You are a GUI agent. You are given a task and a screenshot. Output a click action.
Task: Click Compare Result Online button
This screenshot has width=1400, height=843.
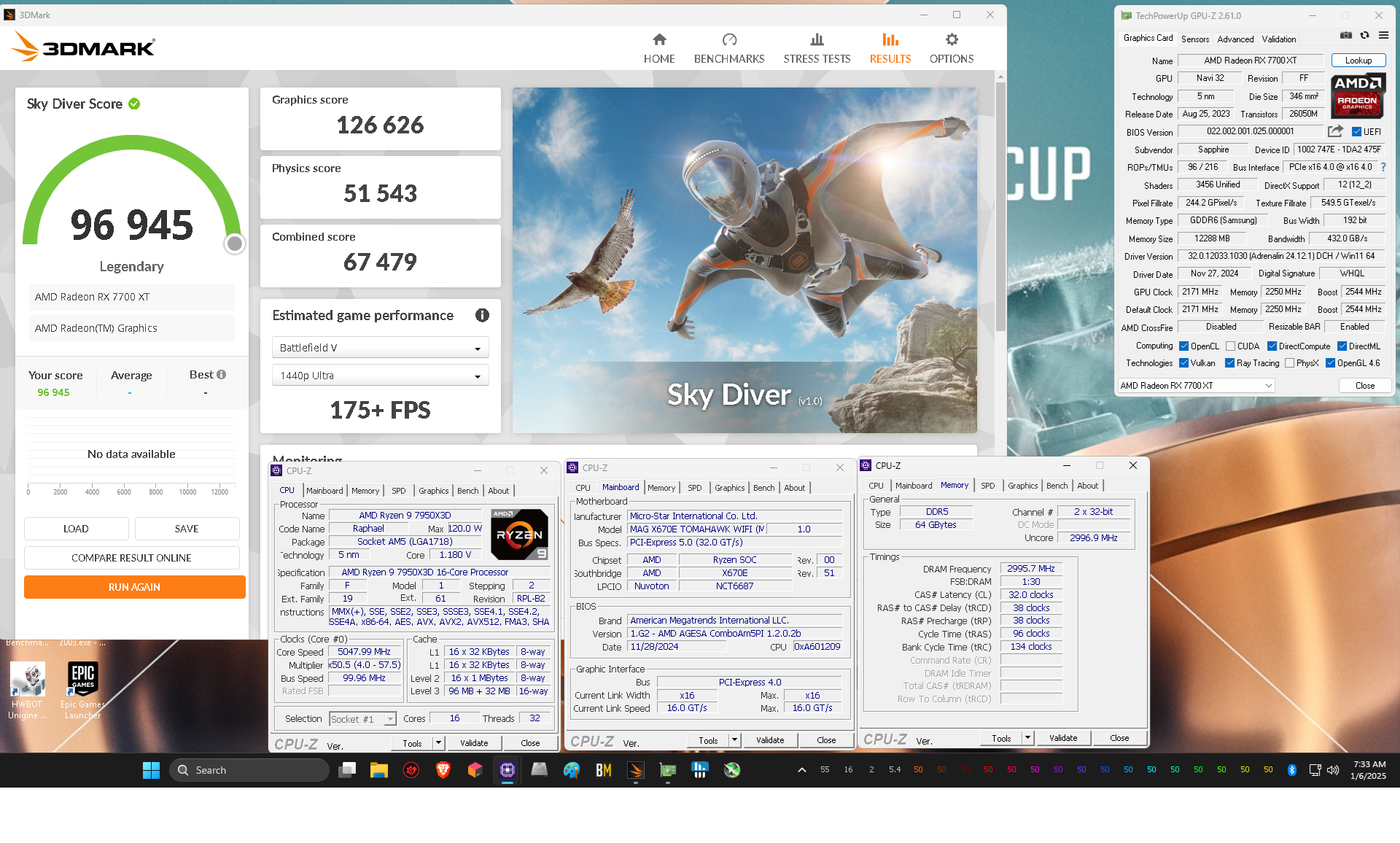(131, 558)
